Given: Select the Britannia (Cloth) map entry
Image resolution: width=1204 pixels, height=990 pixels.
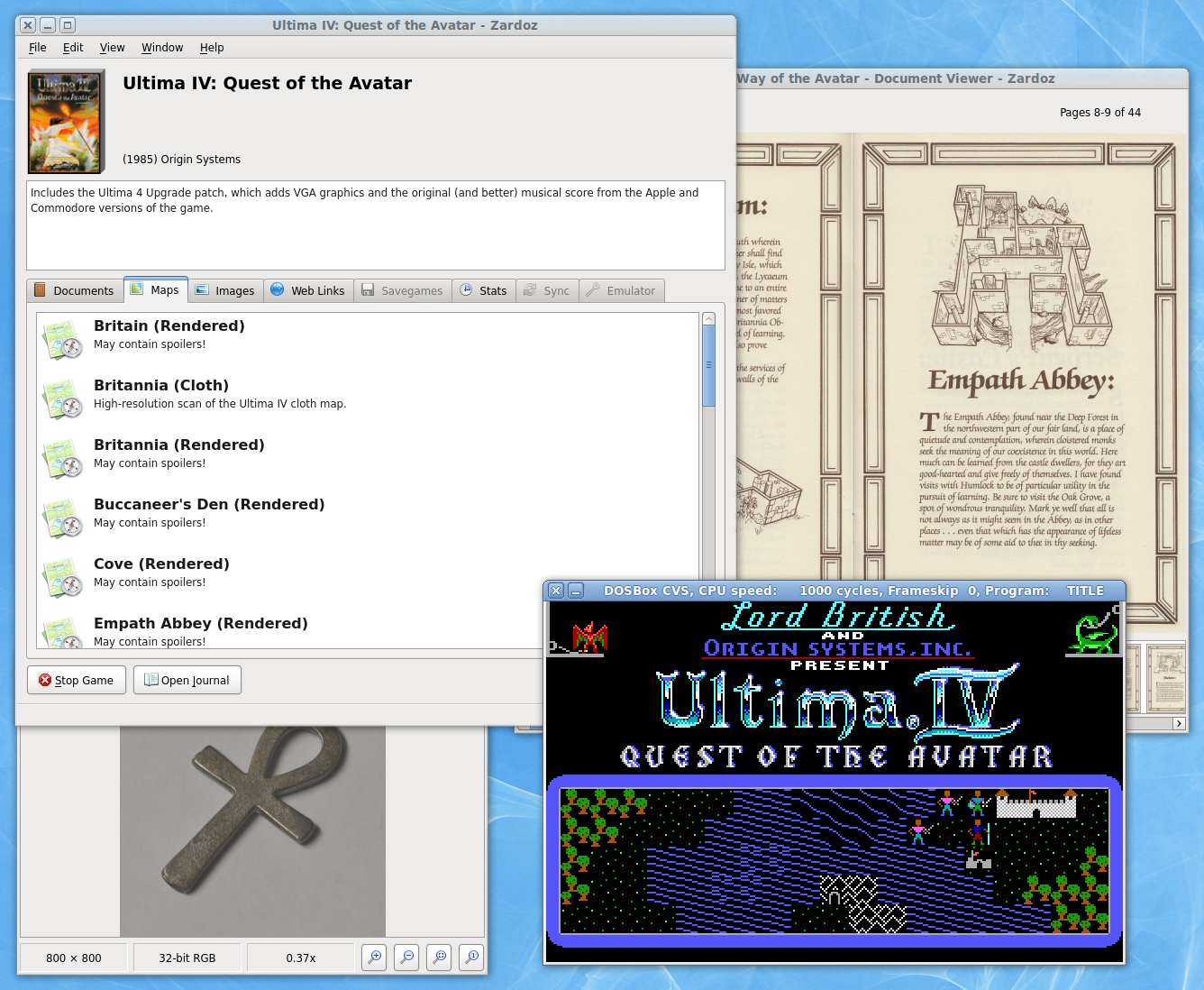Looking at the screenshot, I should (x=161, y=386).
